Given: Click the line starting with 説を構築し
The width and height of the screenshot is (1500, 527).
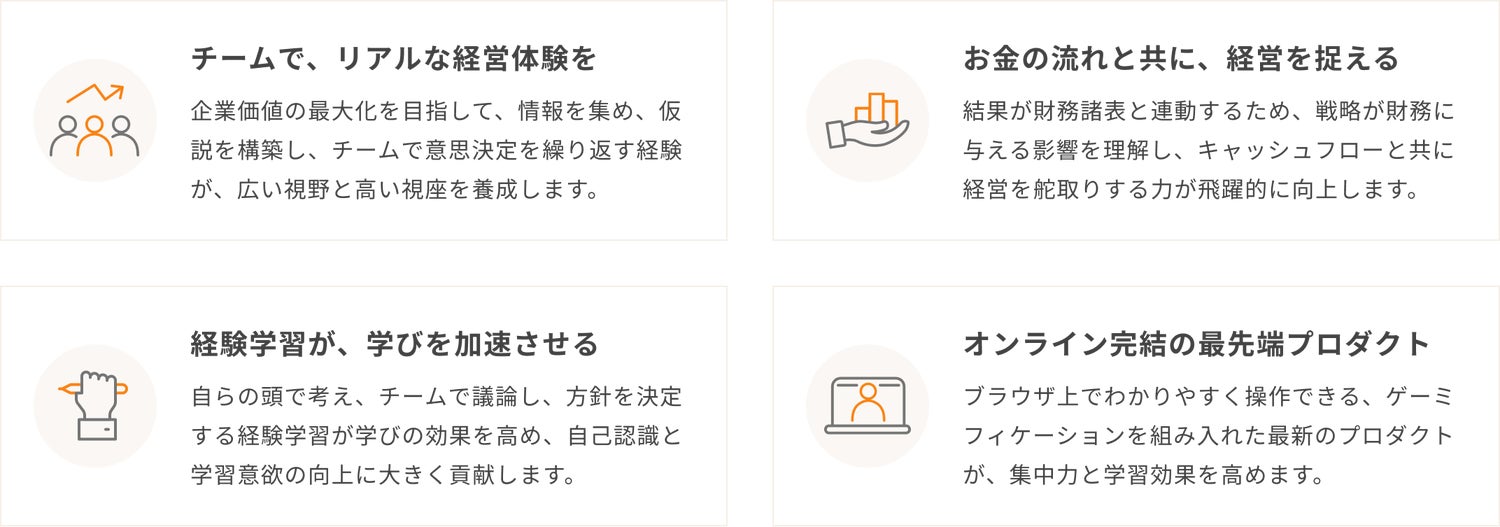Looking at the screenshot, I should pyautogui.click(x=436, y=150).
